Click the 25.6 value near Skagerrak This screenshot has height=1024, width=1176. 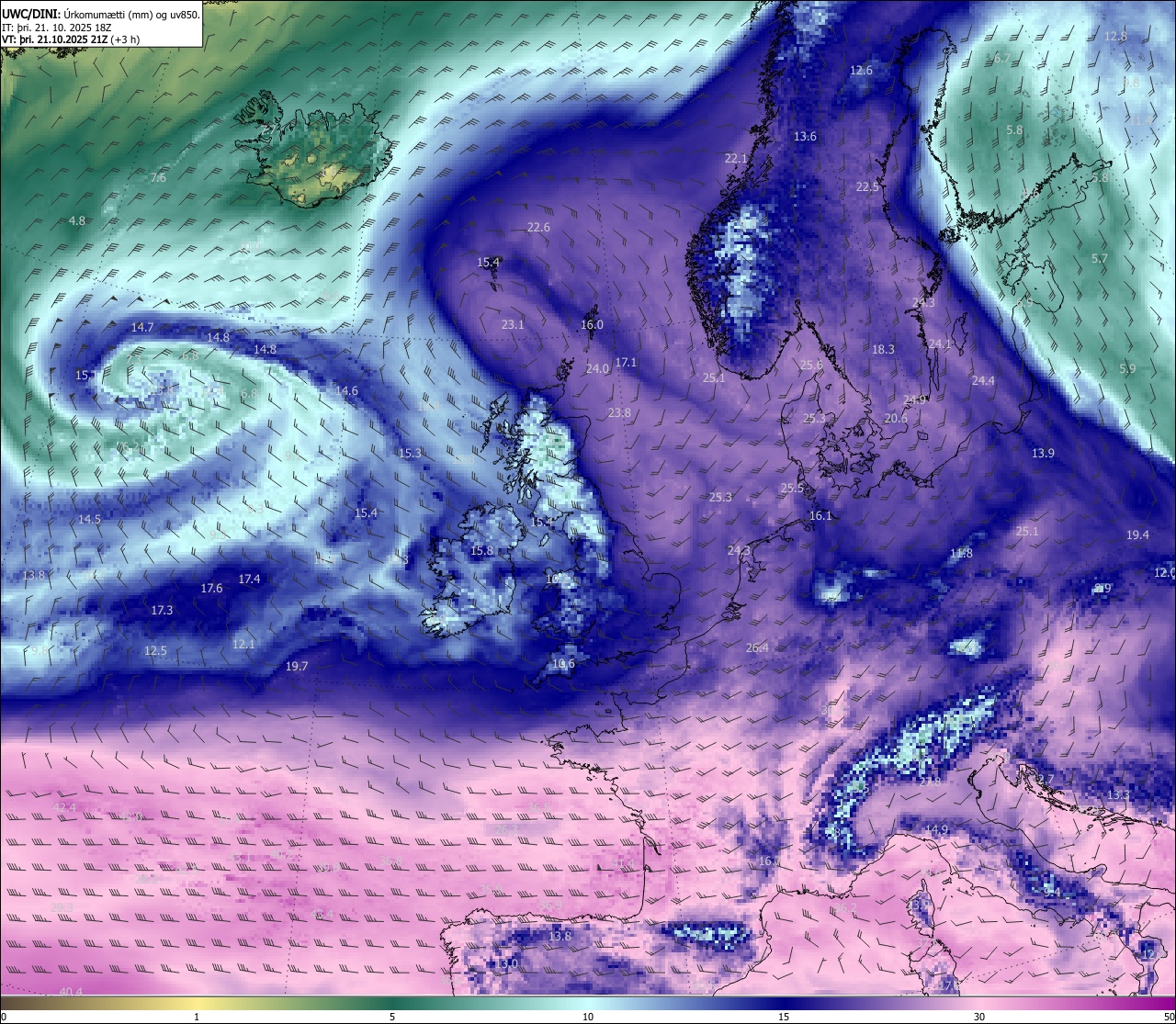pos(811,366)
